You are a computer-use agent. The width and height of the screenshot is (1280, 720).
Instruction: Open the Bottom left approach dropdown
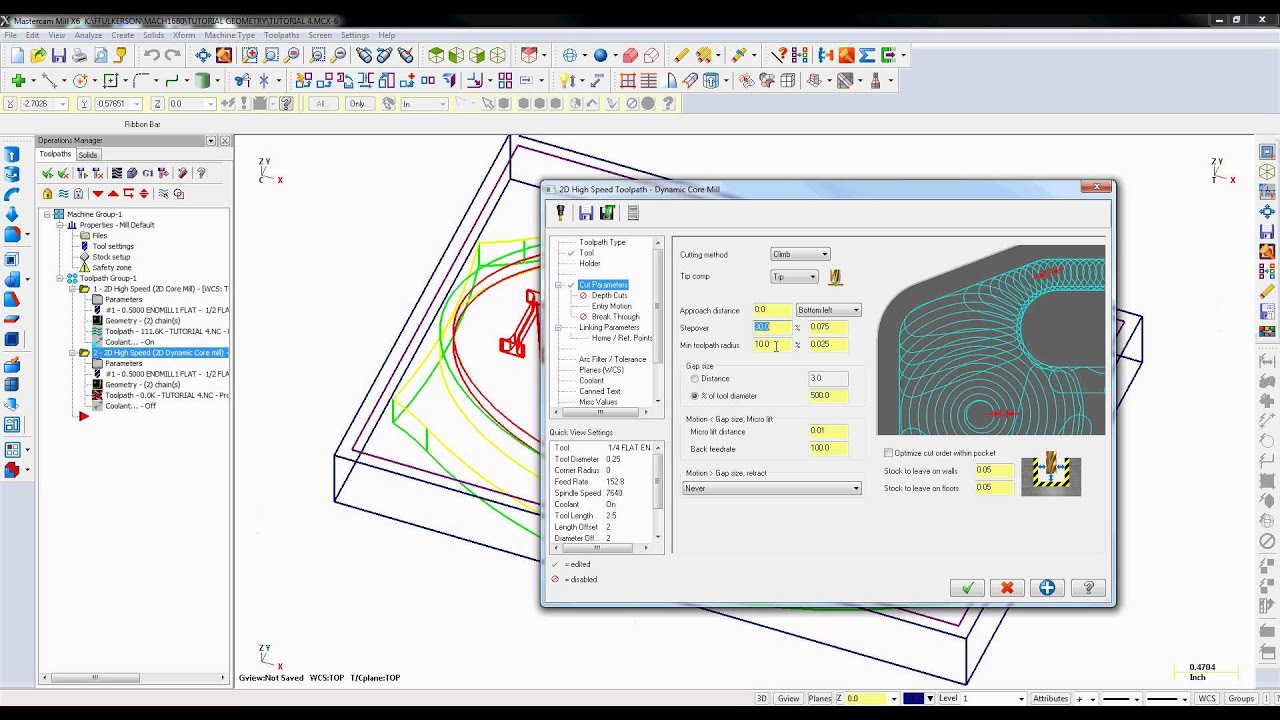click(828, 310)
